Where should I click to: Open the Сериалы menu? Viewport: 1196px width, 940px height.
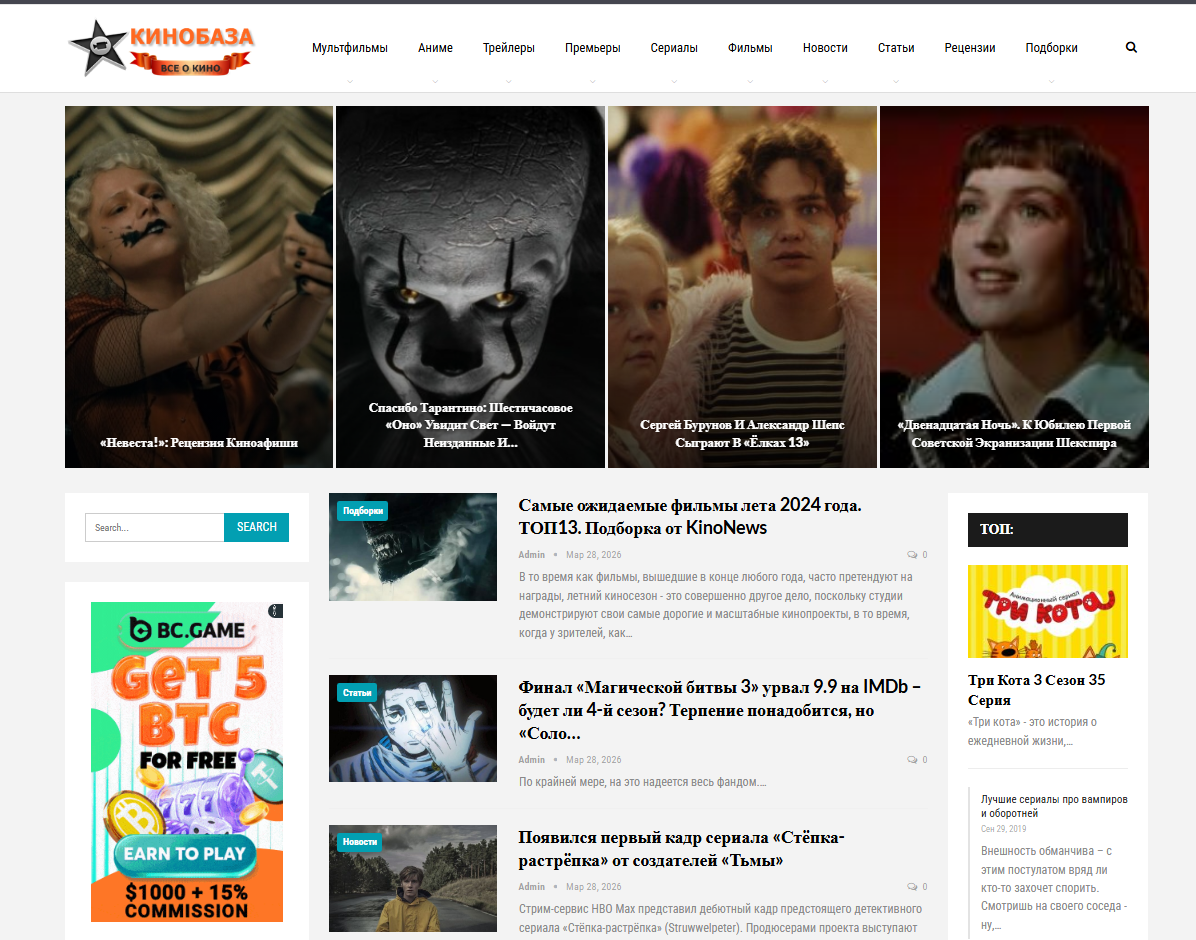674,47
